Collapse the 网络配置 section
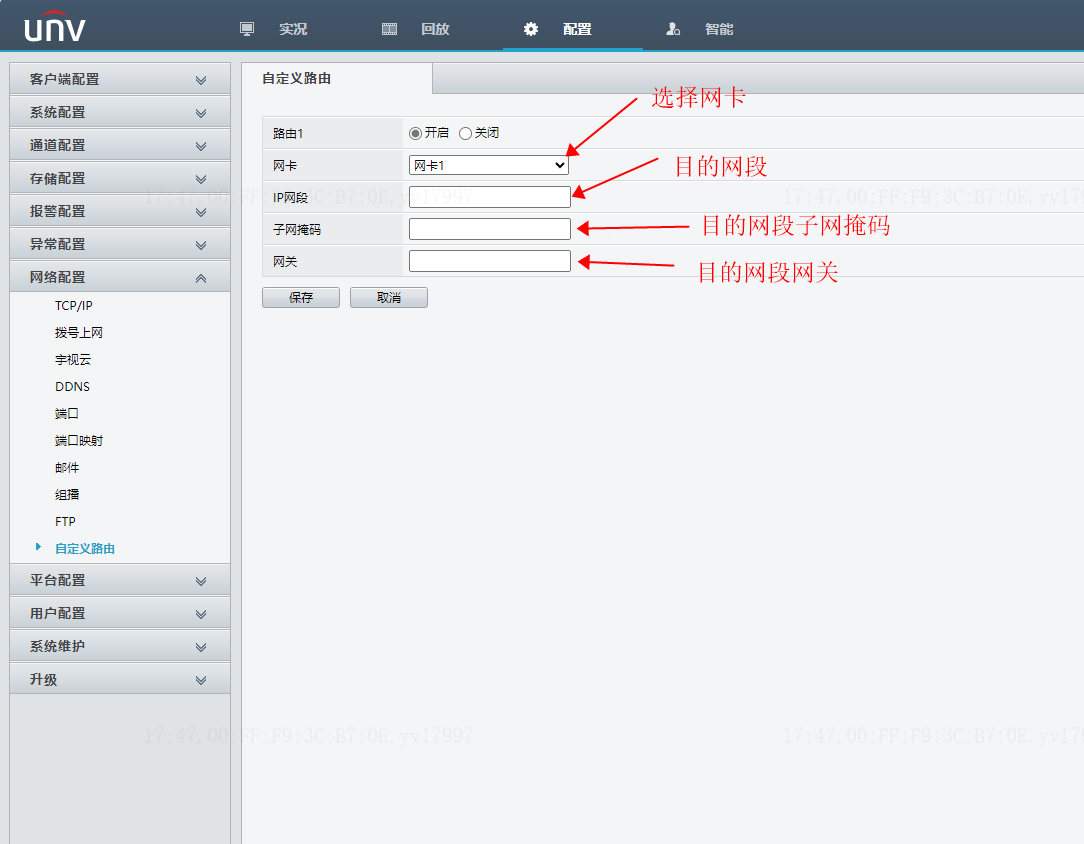 coord(120,277)
